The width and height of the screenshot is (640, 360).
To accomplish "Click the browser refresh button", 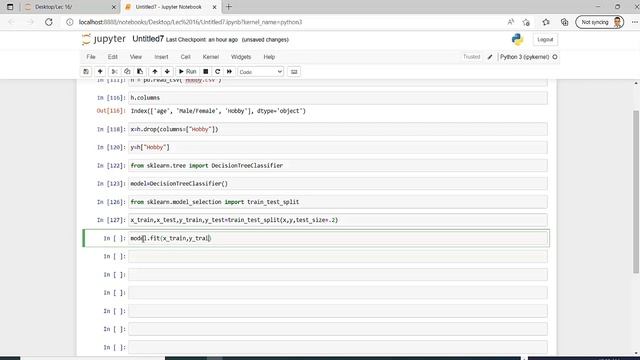I will (x=49, y=22).
